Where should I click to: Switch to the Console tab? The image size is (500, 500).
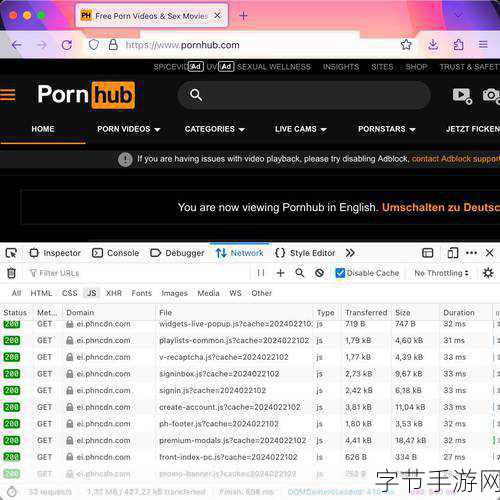coord(115,253)
